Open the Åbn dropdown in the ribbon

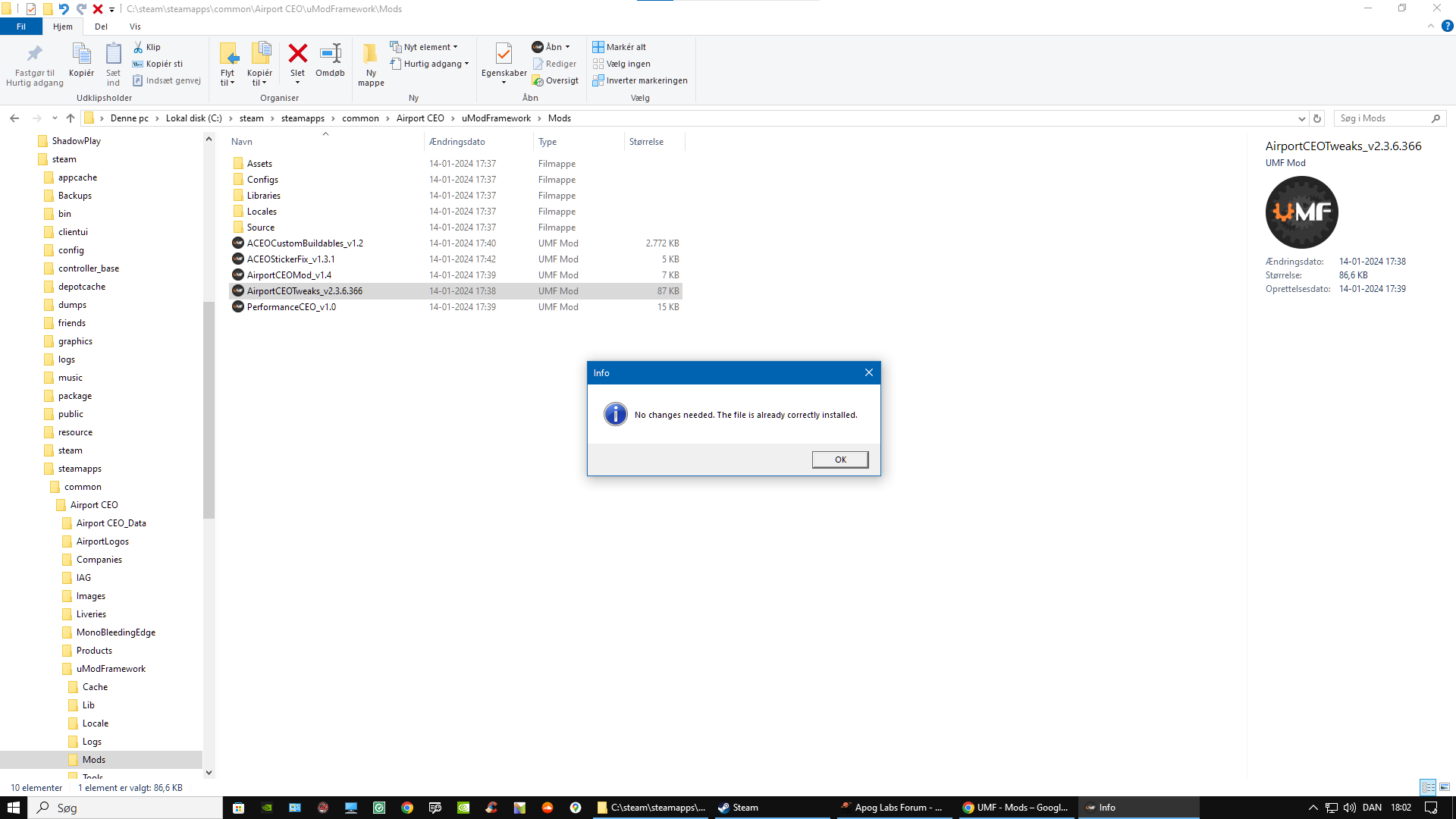tap(551, 47)
